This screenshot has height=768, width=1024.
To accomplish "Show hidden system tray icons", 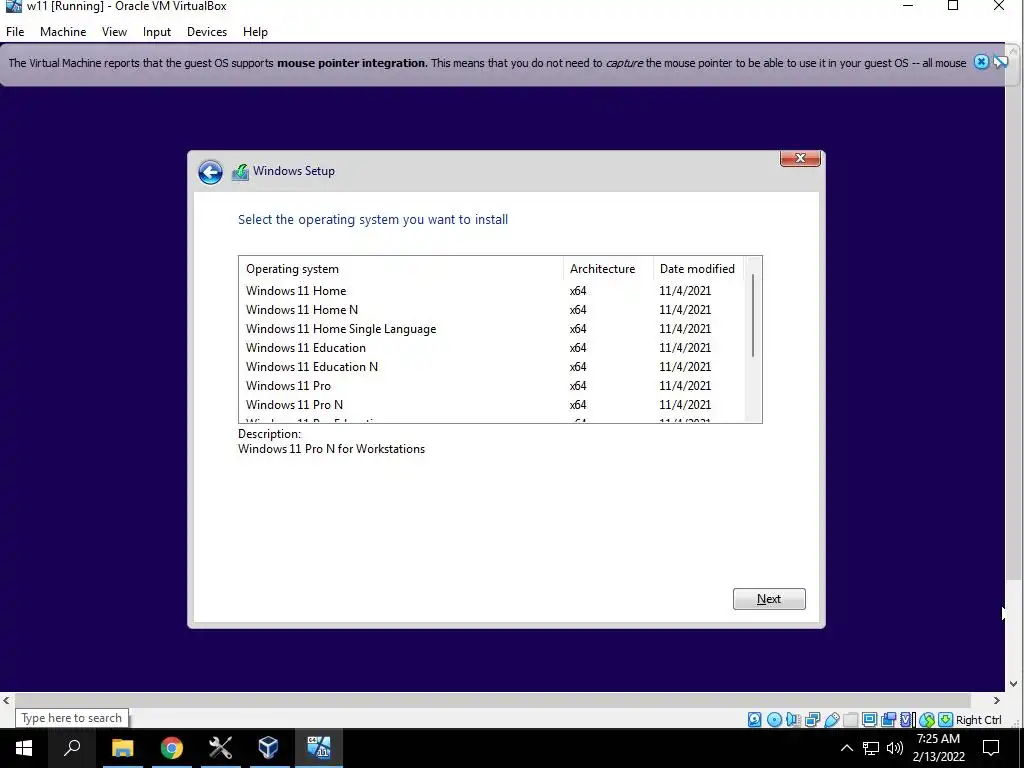I will pyautogui.click(x=846, y=748).
